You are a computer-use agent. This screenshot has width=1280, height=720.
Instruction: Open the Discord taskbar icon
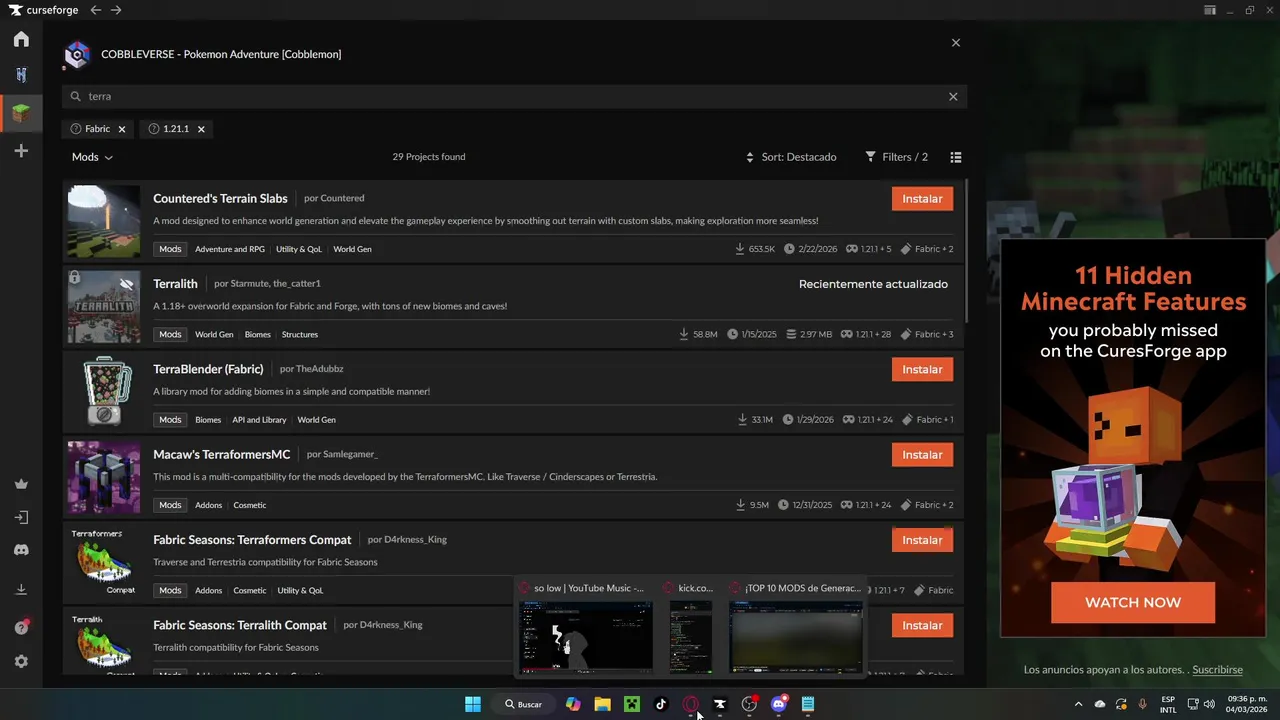click(x=779, y=704)
